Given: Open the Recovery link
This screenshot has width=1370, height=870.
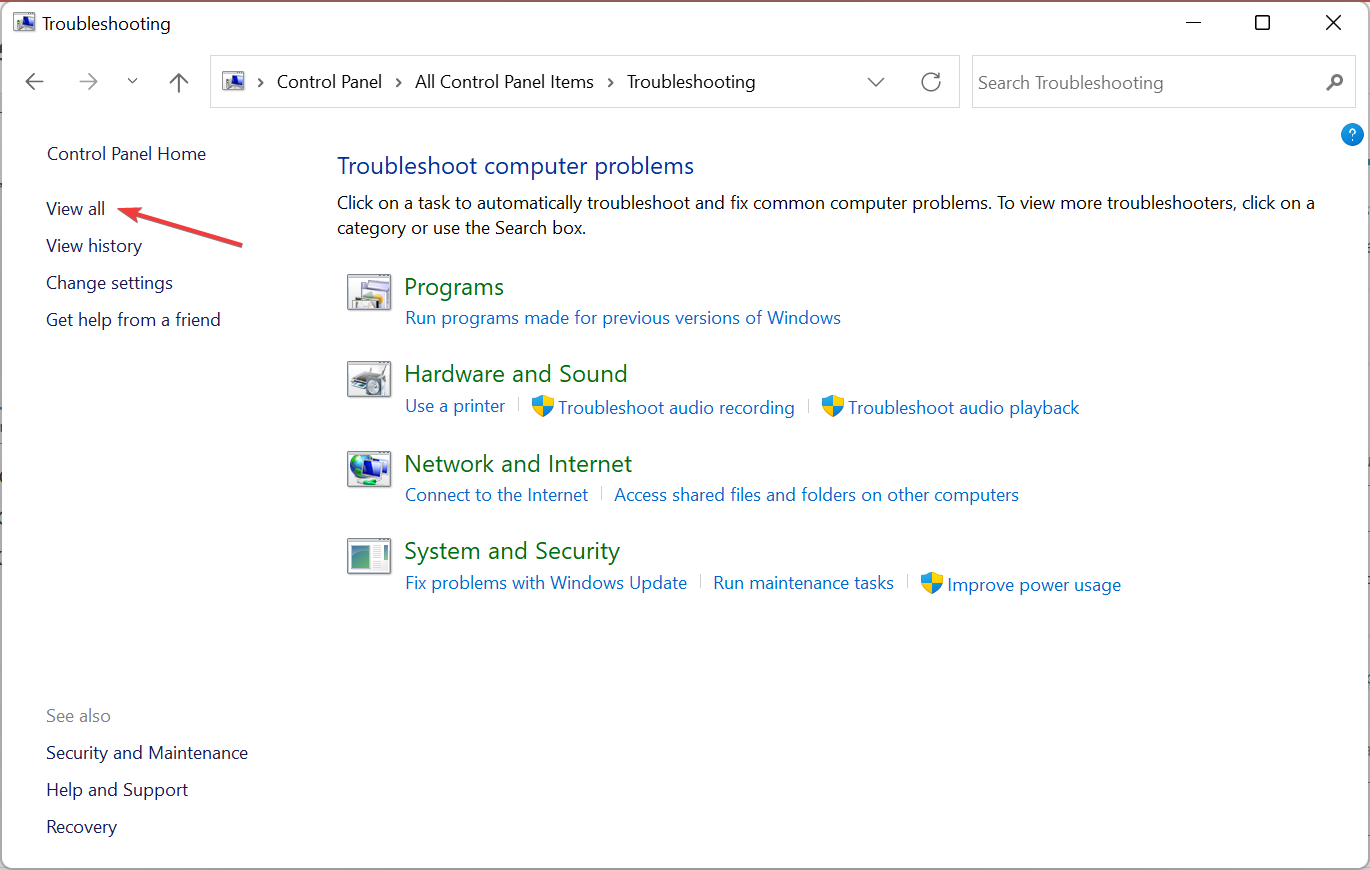Looking at the screenshot, I should click(81, 827).
